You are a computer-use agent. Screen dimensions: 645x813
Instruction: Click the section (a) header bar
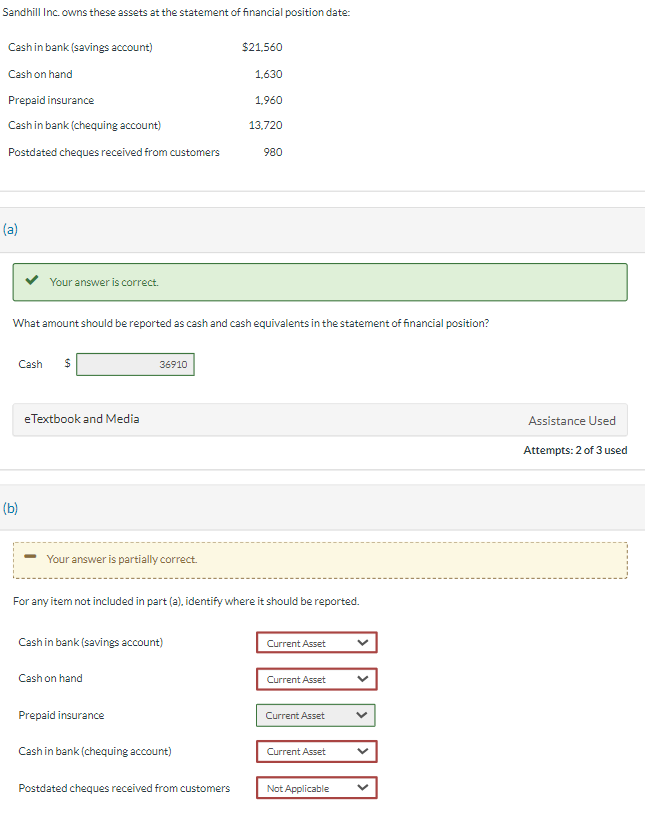tap(322, 229)
